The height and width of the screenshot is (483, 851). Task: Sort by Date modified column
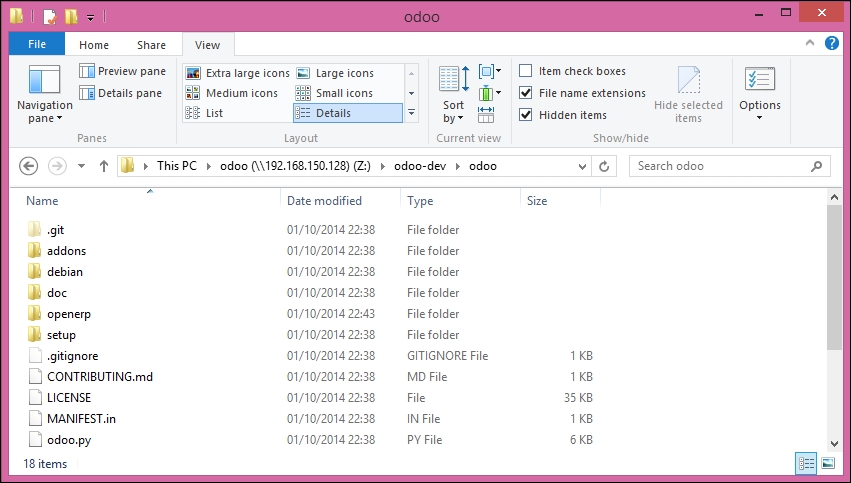point(340,201)
